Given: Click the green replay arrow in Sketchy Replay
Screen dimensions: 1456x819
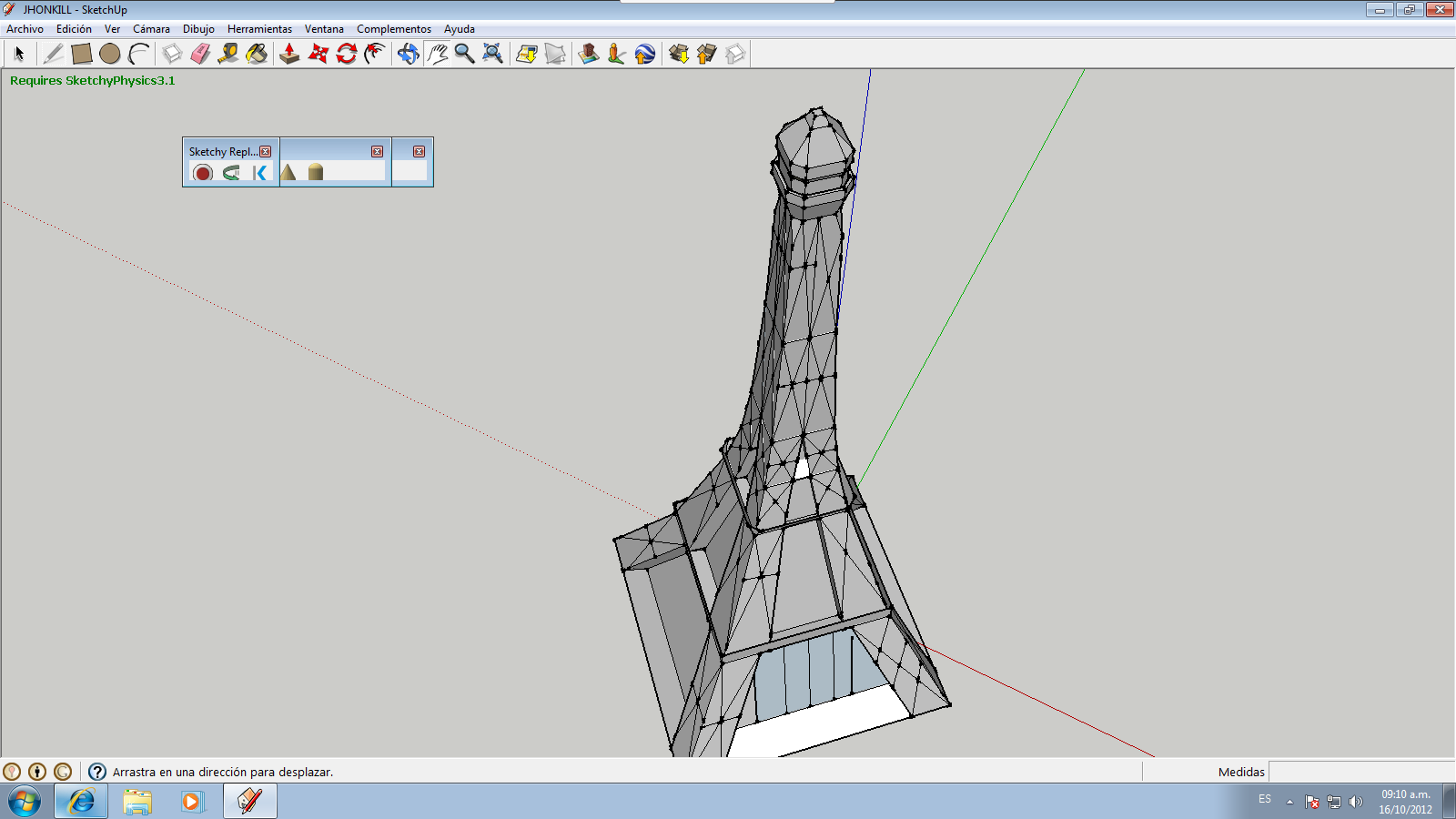Looking at the screenshot, I should [231, 172].
